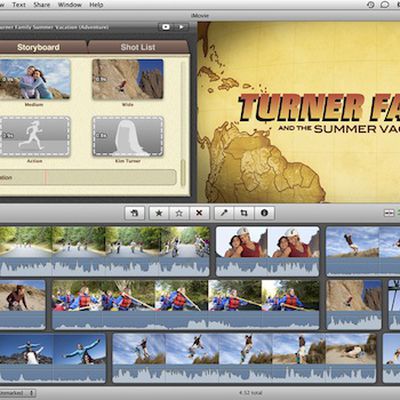Click the 'Action' label under the running placeholder

(x=35, y=161)
